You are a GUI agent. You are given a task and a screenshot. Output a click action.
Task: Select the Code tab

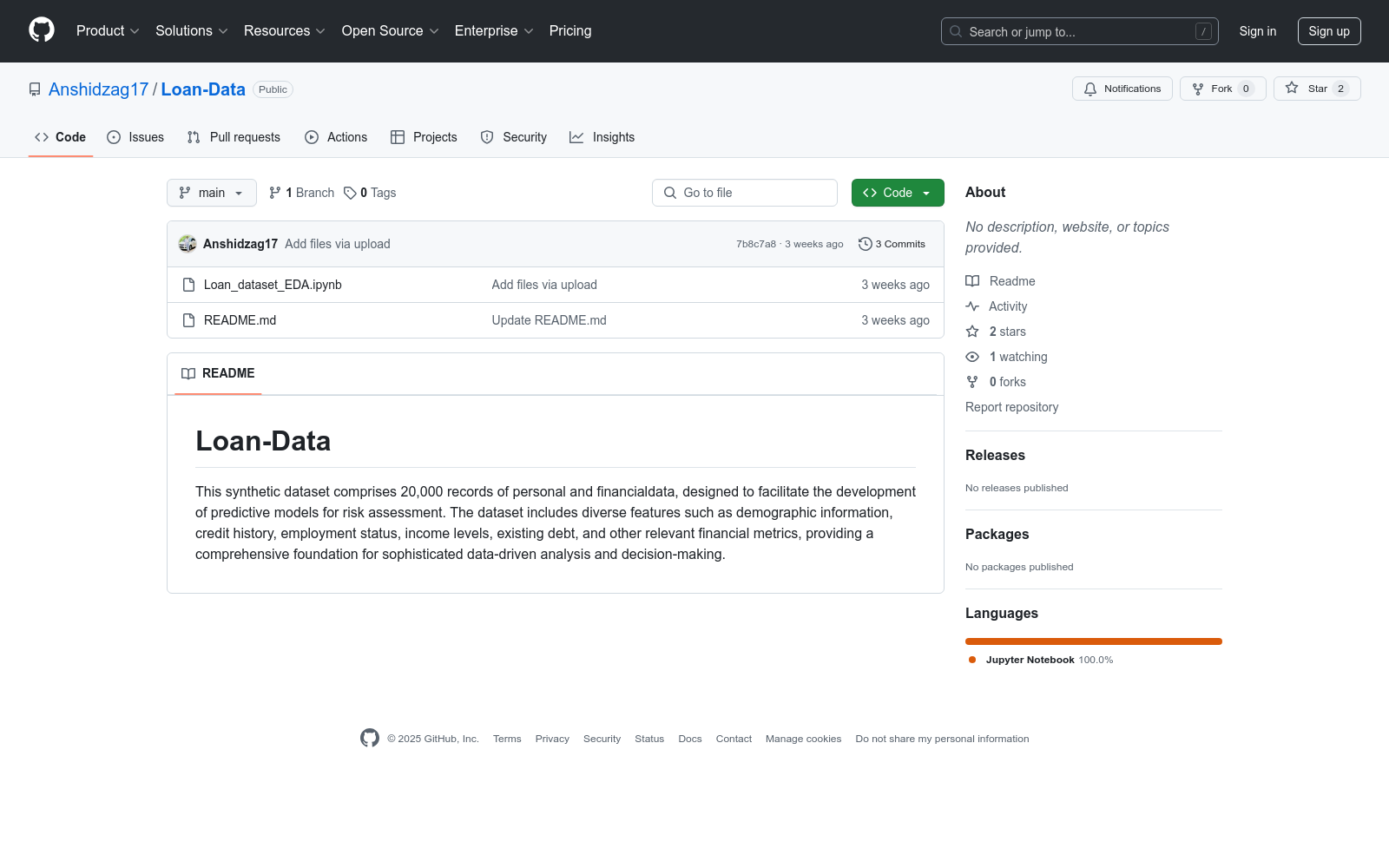coord(61,137)
